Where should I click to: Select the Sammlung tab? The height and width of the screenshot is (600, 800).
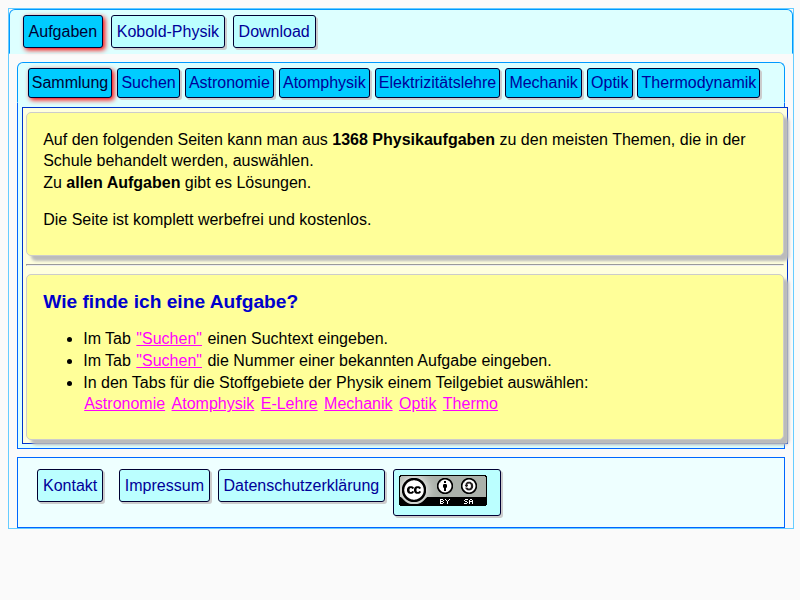(x=70, y=82)
